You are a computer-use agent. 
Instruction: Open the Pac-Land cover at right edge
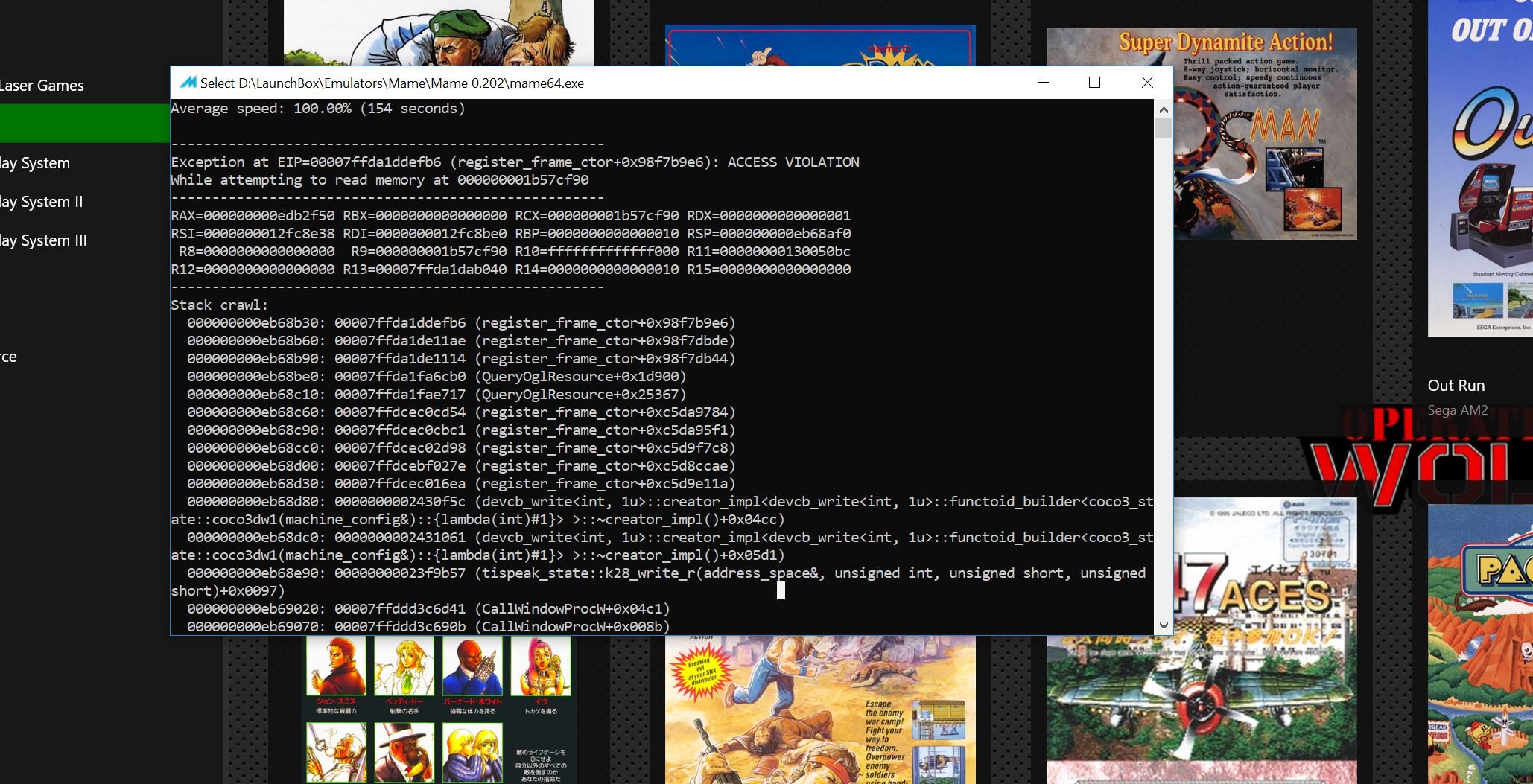1480,644
